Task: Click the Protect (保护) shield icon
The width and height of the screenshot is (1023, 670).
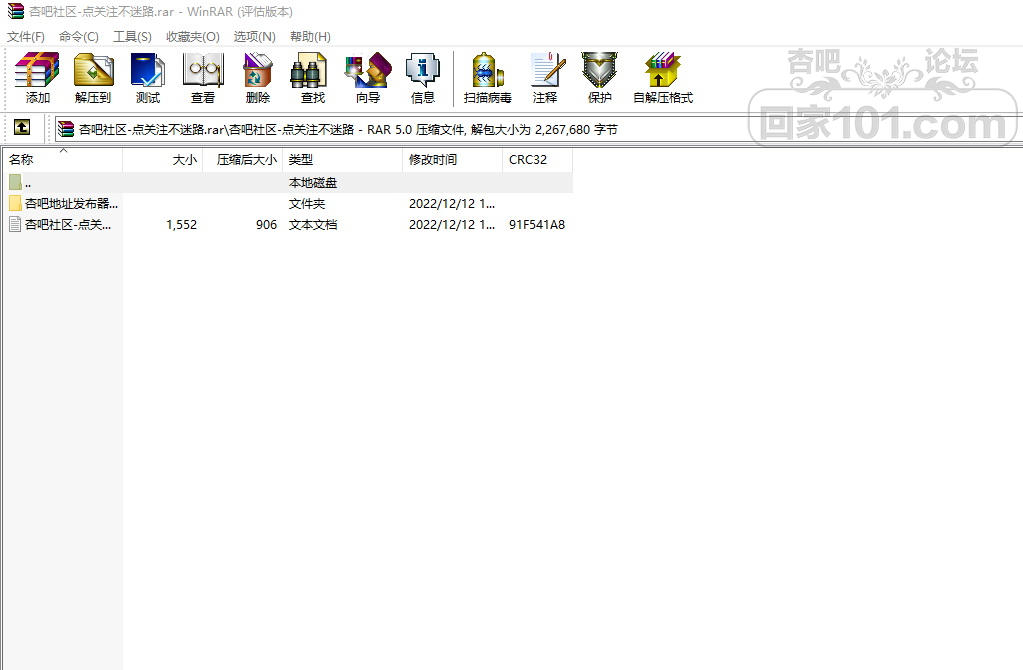Action: pos(600,70)
